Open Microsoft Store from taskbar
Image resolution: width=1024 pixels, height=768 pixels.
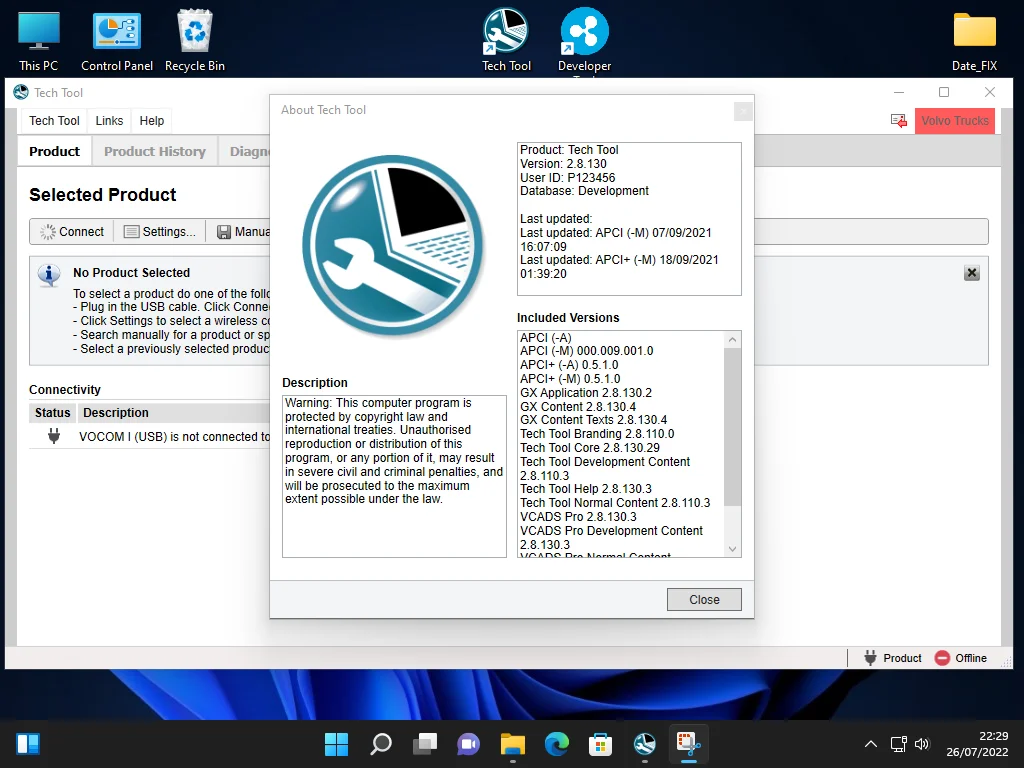click(600, 744)
